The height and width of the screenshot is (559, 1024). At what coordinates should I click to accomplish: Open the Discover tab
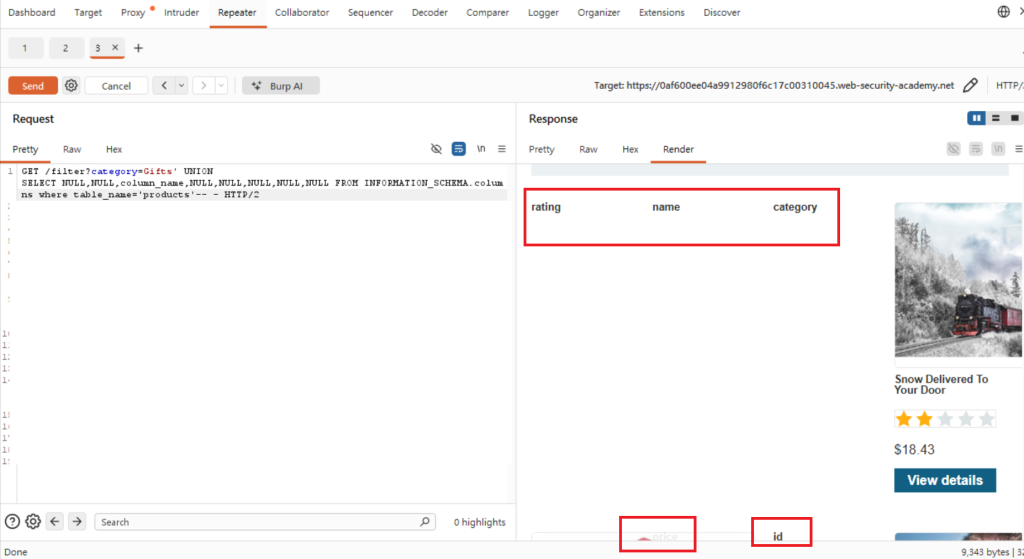pyautogui.click(x=722, y=12)
